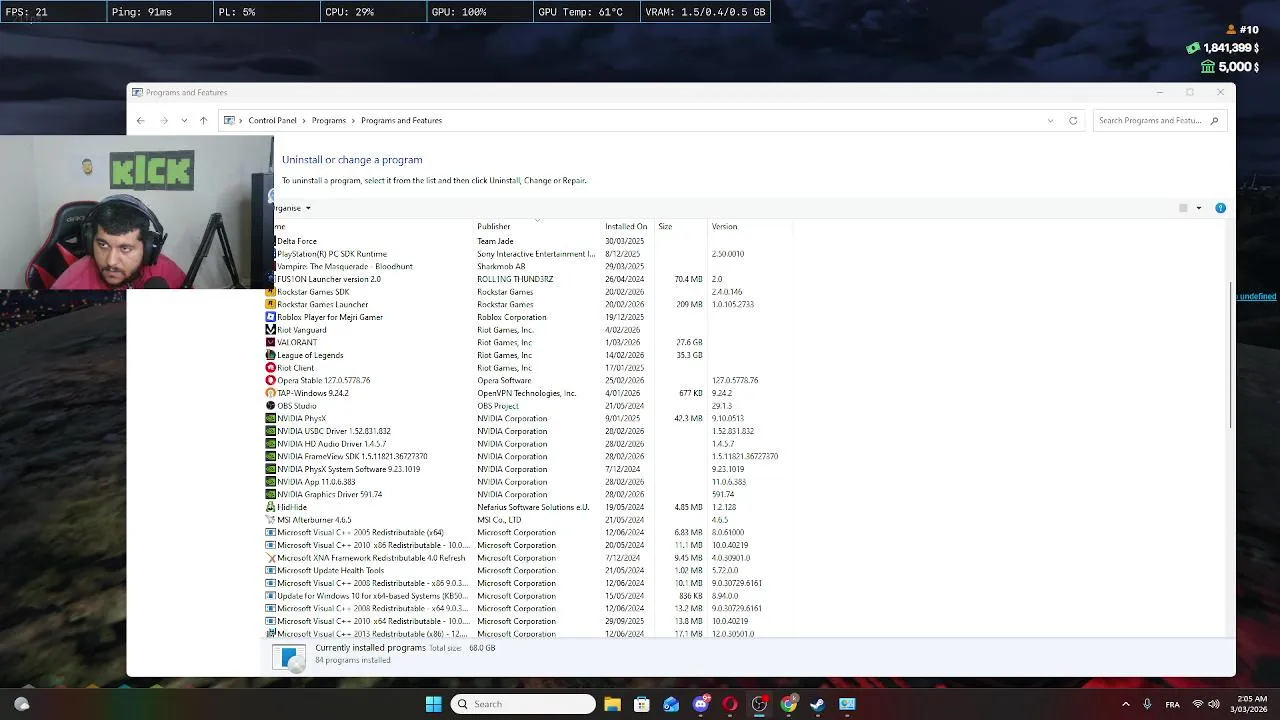Click the TAP-Windows 9.24.2 icon
1280x720 pixels.
coord(270,393)
